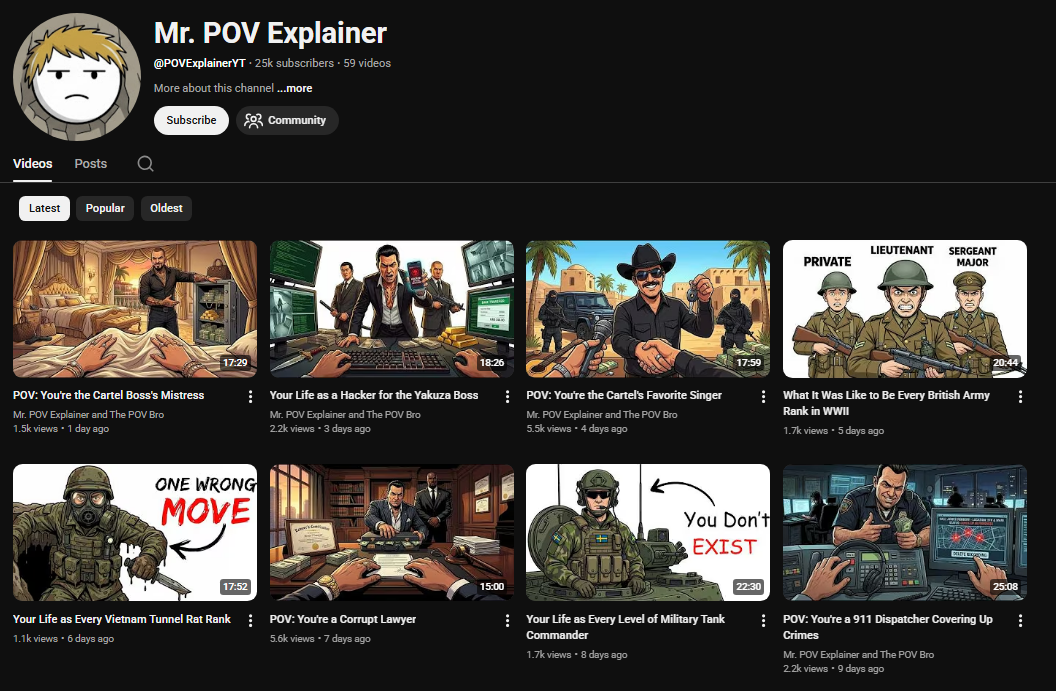Select the Latest filter chip
Viewport: 1056px width, 691px height.
pos(44,208)
